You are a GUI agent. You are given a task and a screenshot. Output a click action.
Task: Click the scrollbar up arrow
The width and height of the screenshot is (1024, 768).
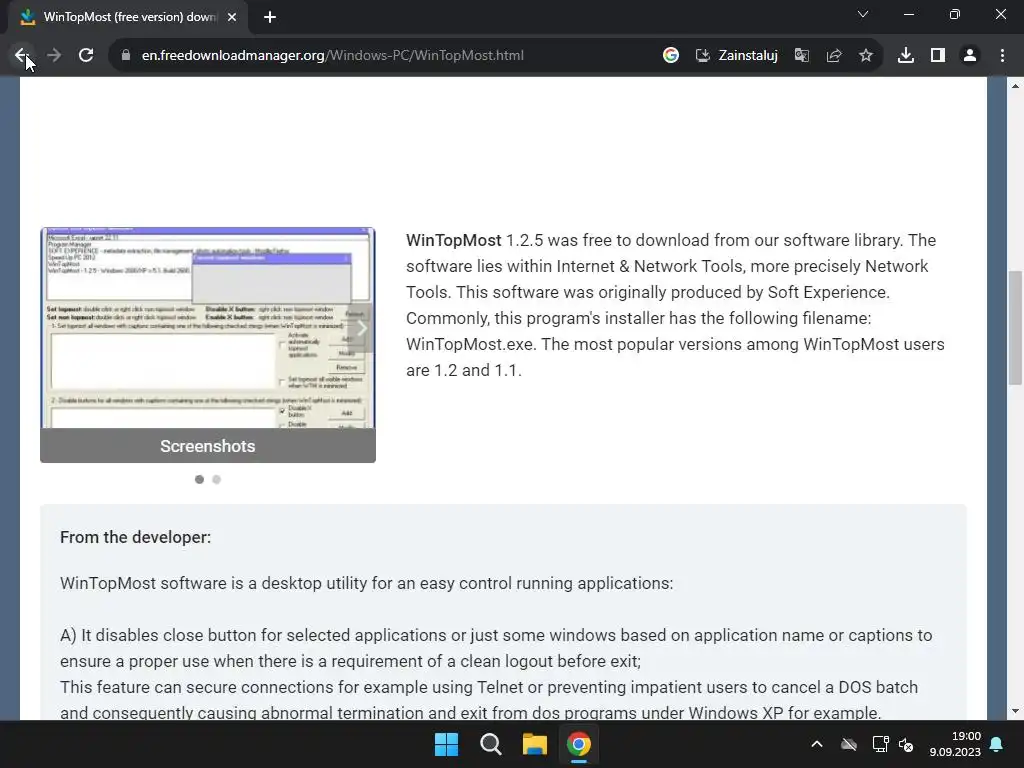coord(1015,86)
